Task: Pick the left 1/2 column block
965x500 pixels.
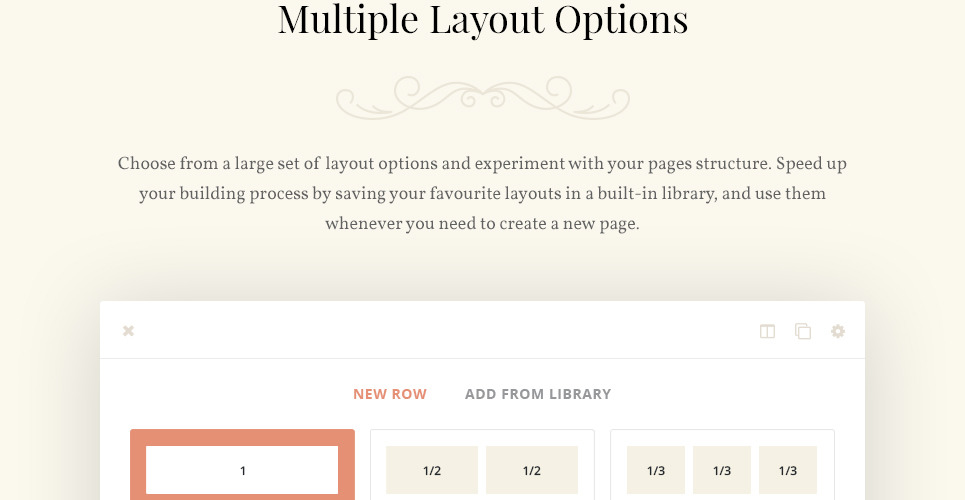Action: (432, 470)
